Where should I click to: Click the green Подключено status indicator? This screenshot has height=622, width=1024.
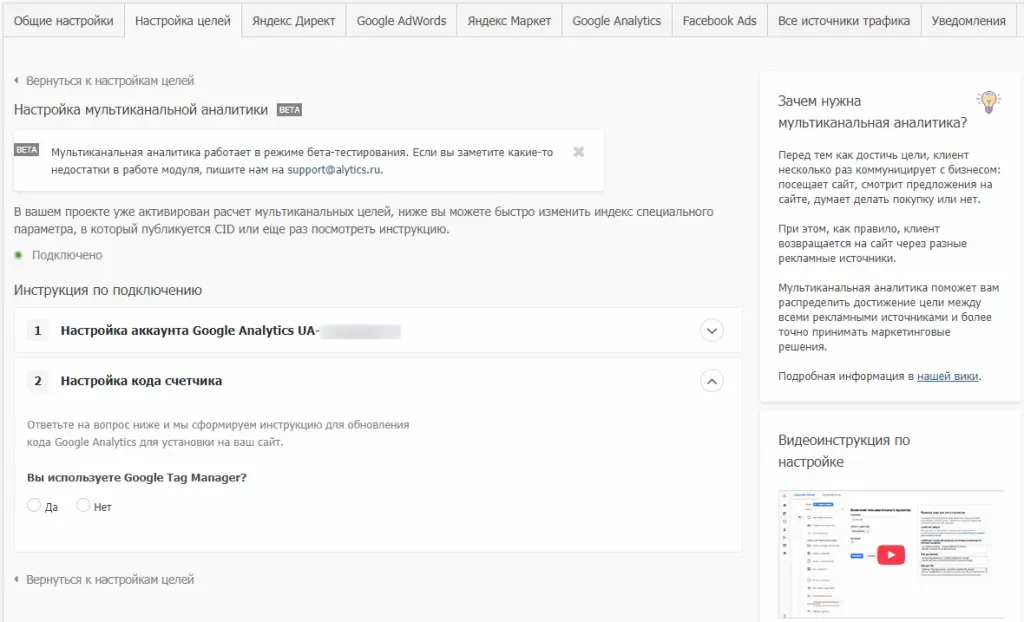pyautogui.click(x=18, y=255)
